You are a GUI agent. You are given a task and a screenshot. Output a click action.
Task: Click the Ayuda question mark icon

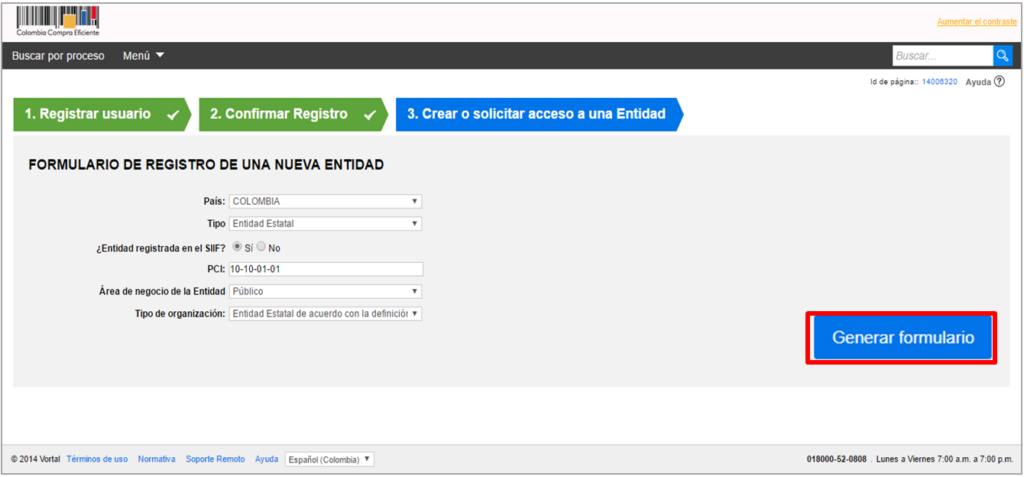(x=998, y=82)
